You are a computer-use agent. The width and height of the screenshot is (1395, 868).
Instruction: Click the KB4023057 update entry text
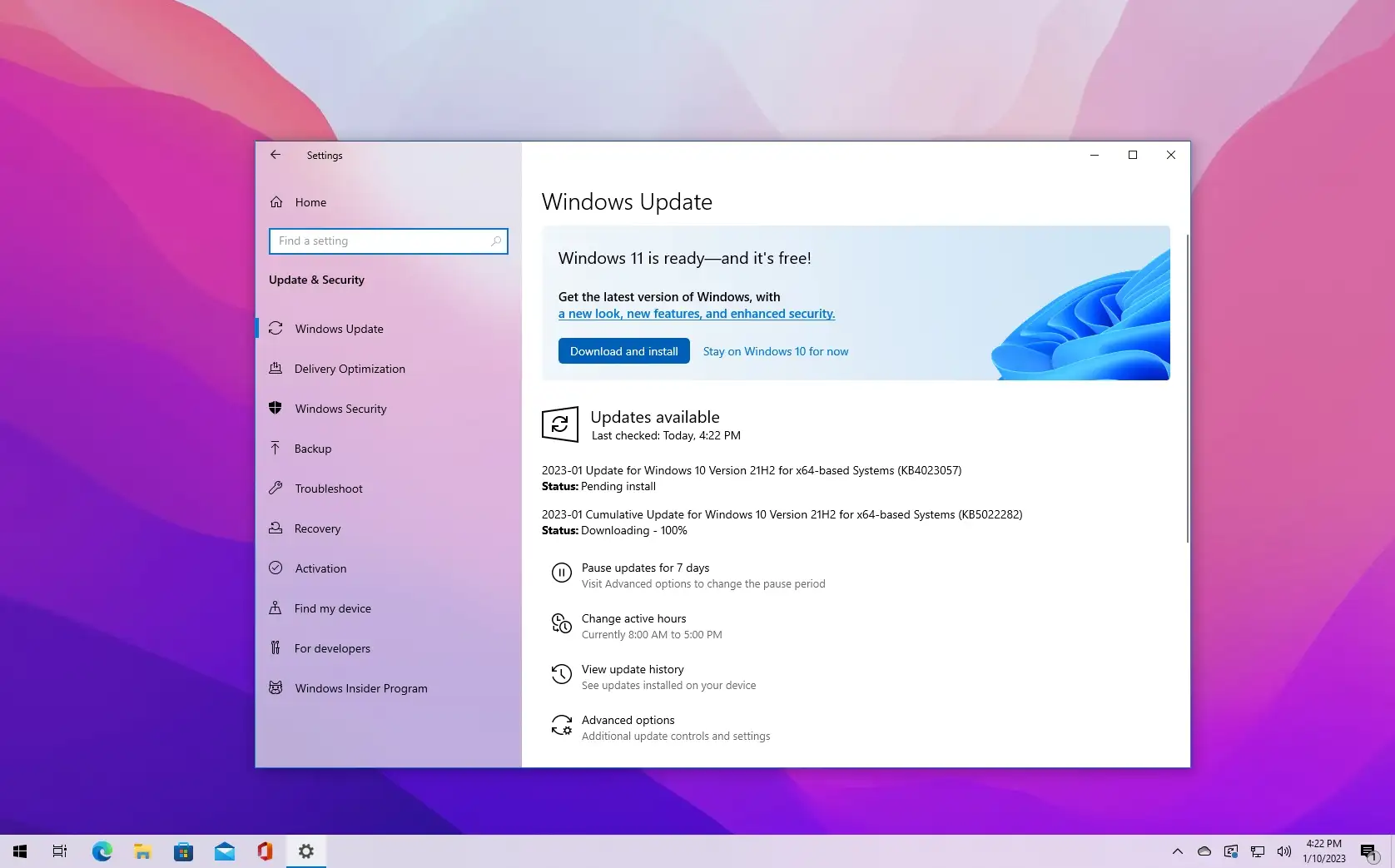tap(752, 470)
